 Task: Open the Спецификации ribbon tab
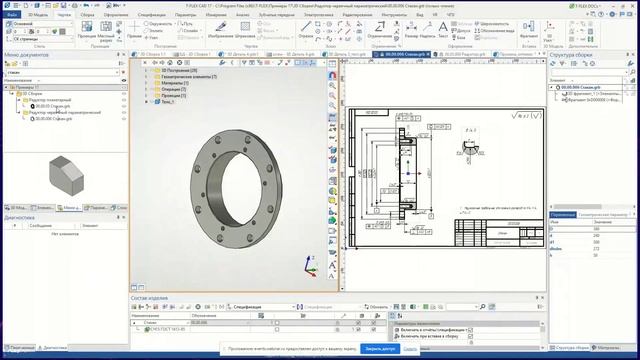point(151,15)
